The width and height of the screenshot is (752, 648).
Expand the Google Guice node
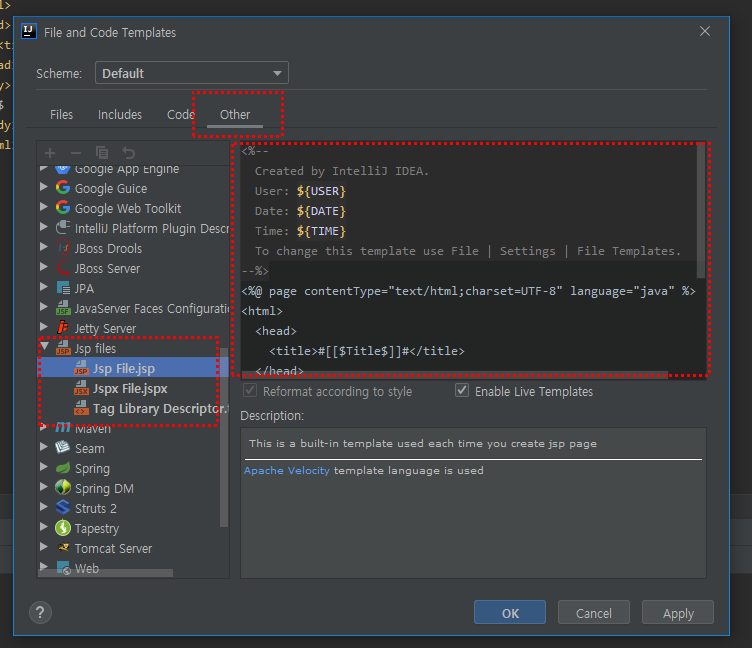click(44, 187)
